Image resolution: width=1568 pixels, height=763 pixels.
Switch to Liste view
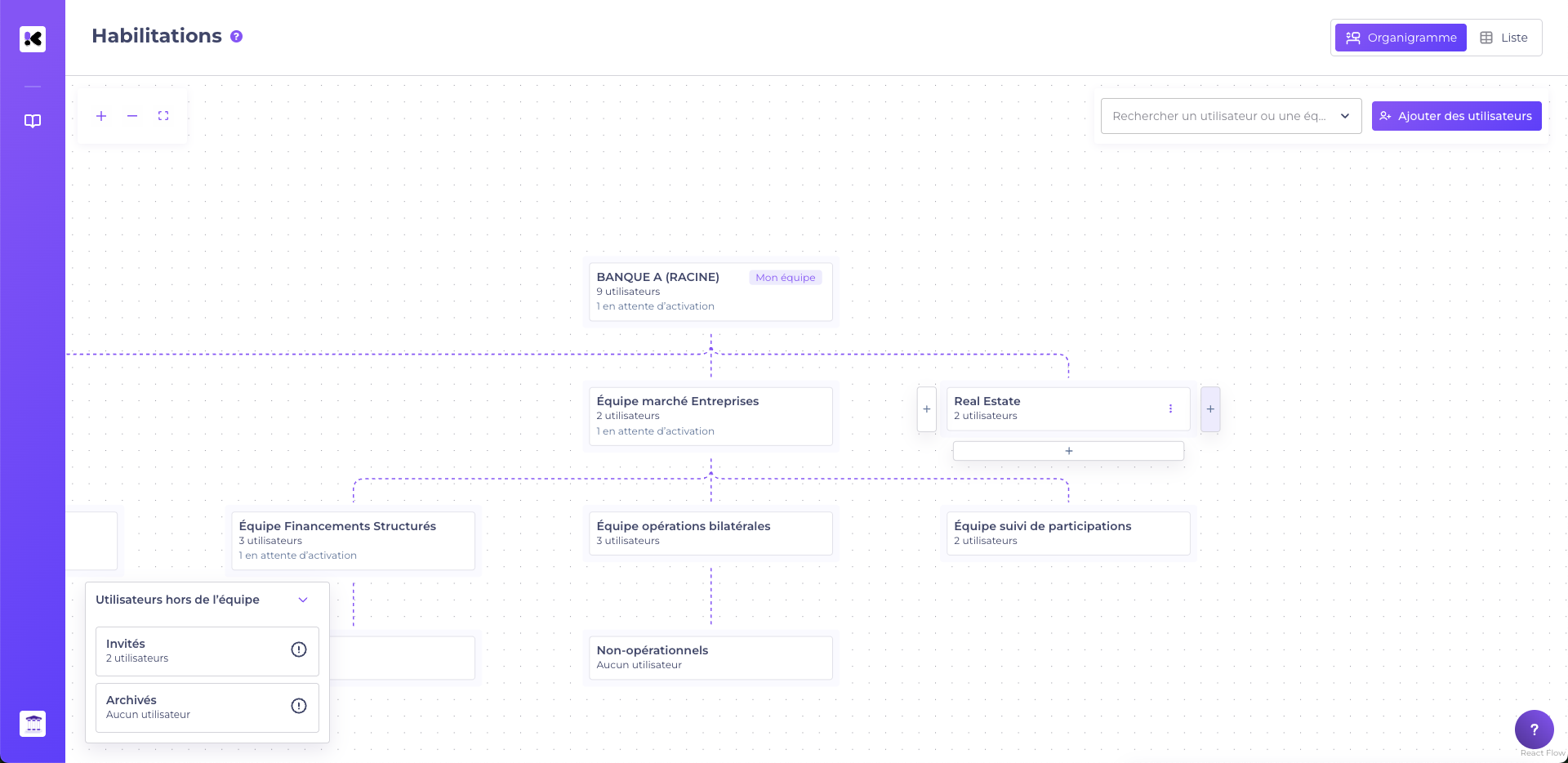pyautogui.click(x=1503, y=38)
